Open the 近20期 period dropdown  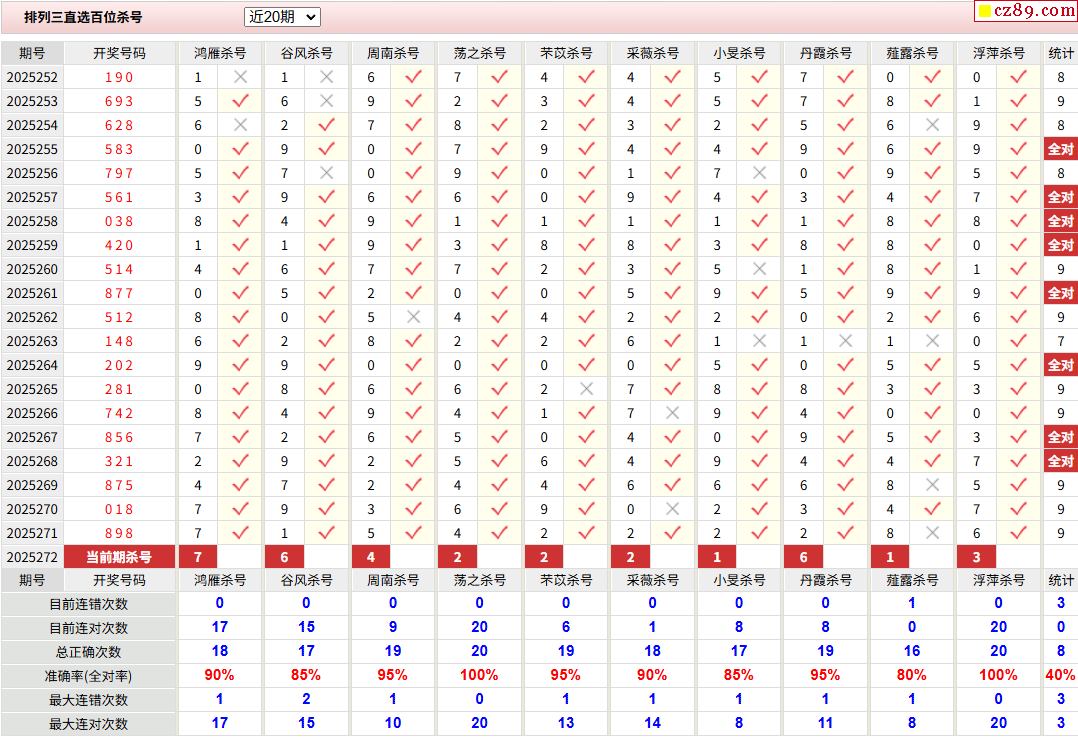pos(282,17)
